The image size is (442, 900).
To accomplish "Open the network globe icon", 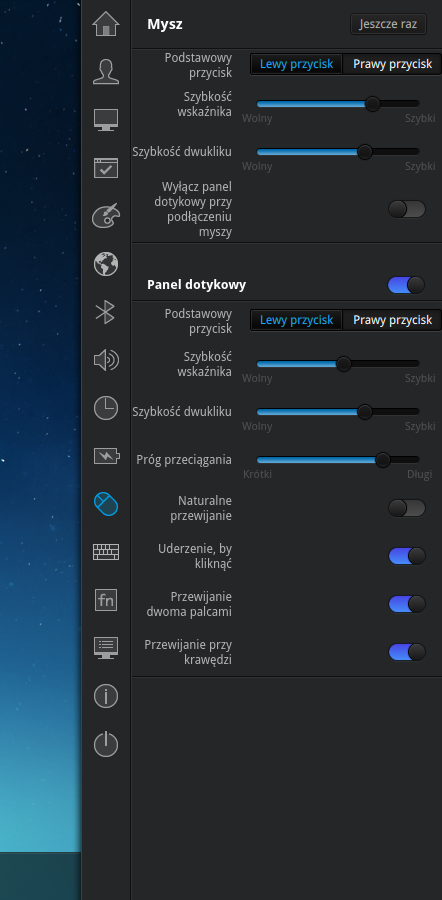I will (106, 264).
